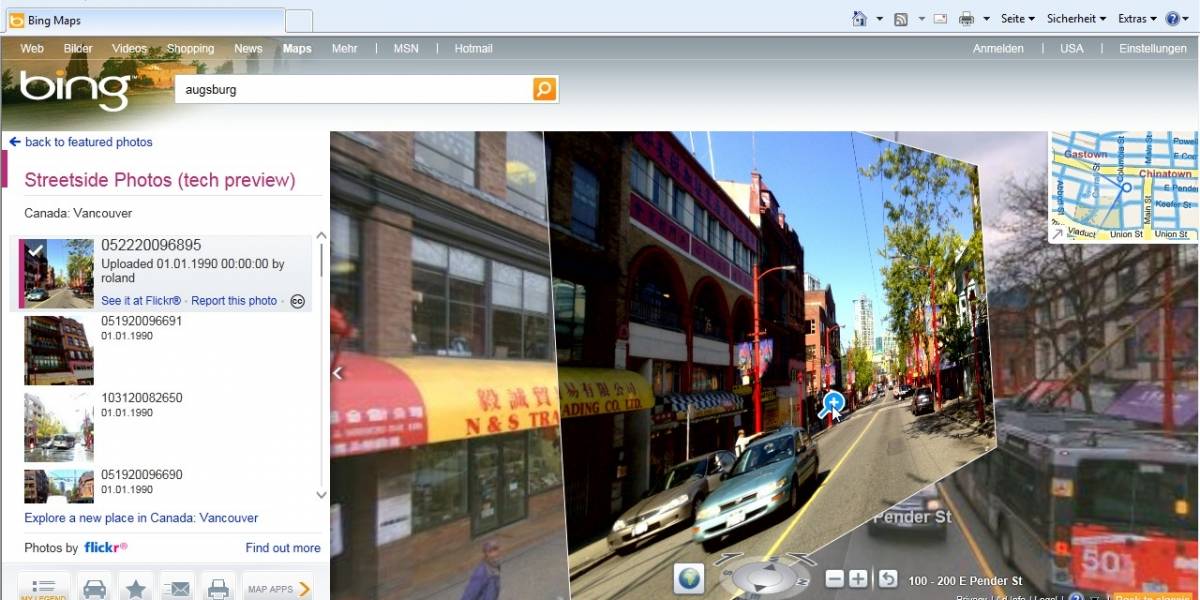The height and width of the screenshot is (600, 1200).
Task: Open the blank new browser tab
Action: click(x=299, y=21)
